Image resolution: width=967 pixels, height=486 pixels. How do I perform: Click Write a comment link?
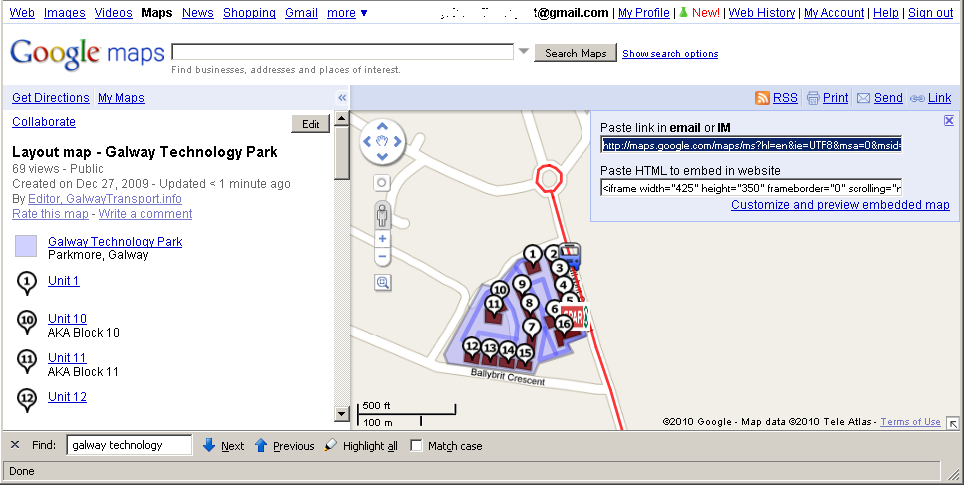coord(146,214)
